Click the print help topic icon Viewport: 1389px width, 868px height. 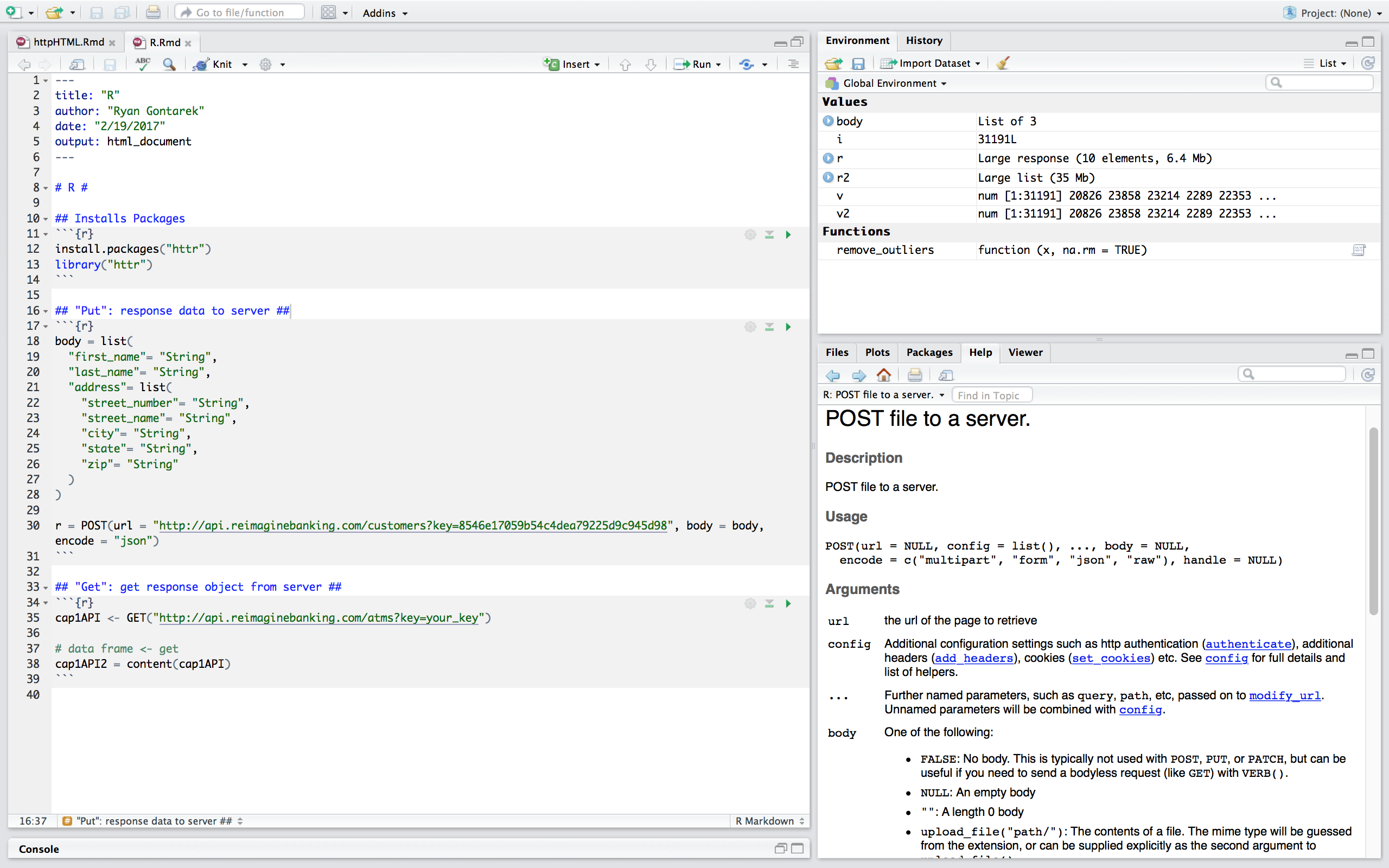pyautogui.click(x=914, y=375)
